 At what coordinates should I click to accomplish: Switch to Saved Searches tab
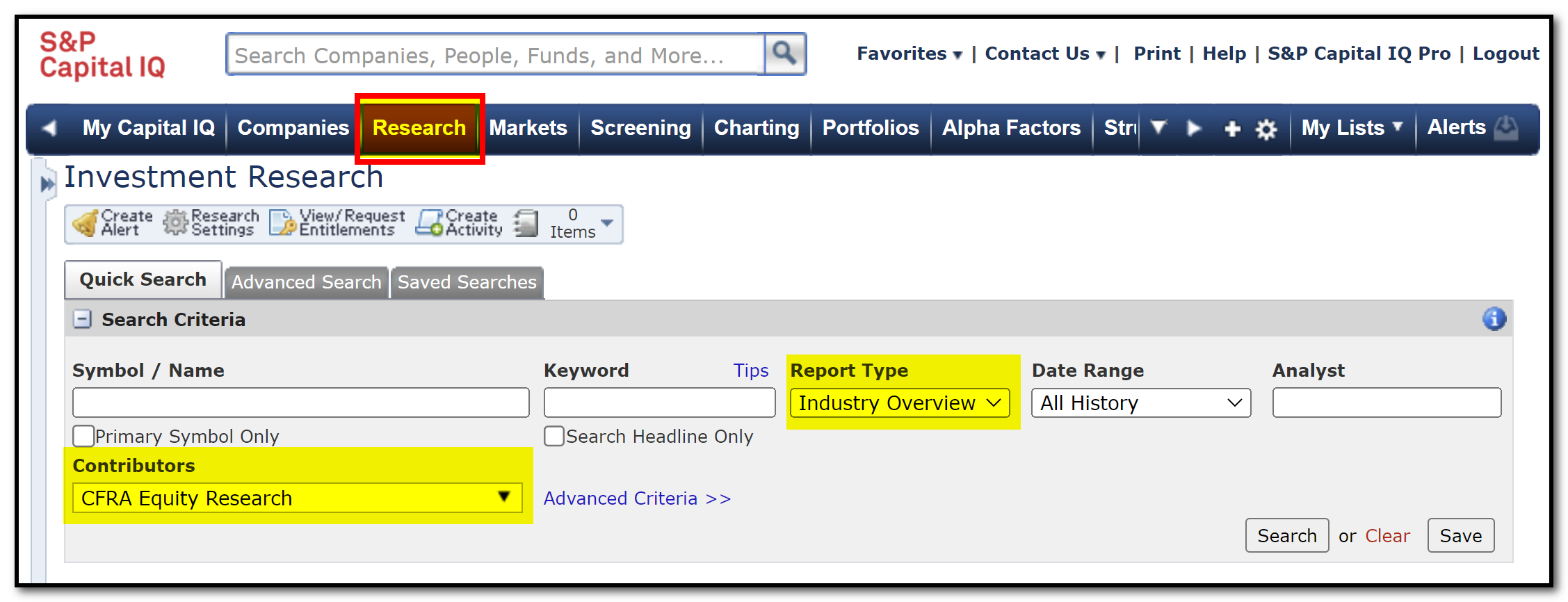pos(467,282)
